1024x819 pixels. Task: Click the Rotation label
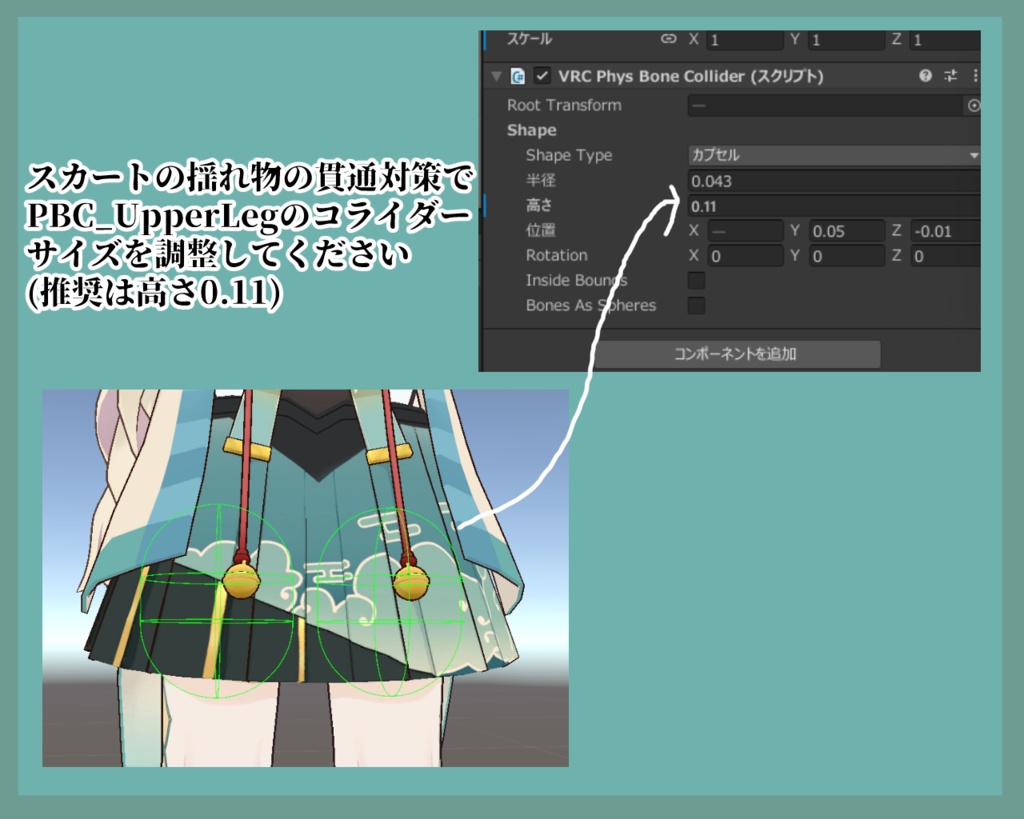click(x=556, y=255)
